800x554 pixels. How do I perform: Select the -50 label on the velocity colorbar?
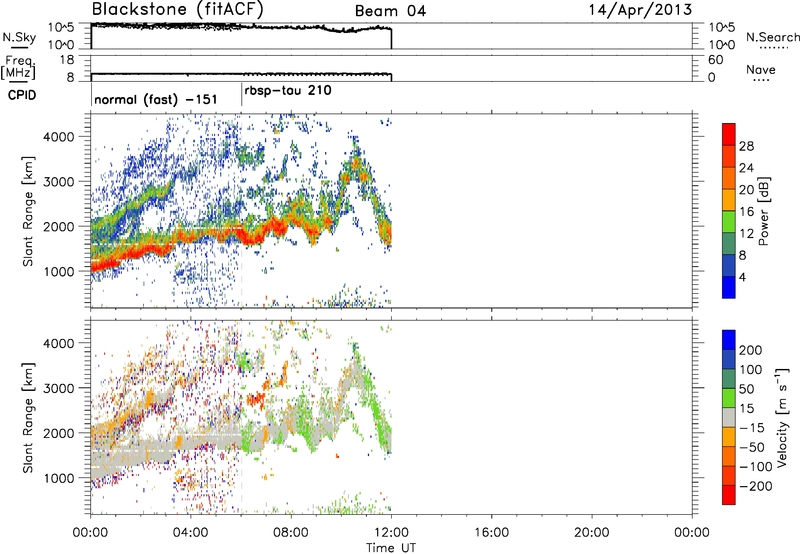click(752, 447)
